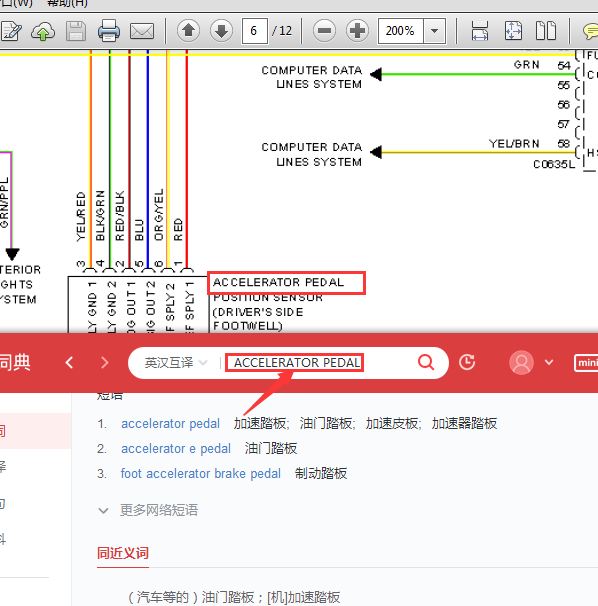Click the fit one full page icon
The image size is (598, 606).
click(x=513, y=31)
